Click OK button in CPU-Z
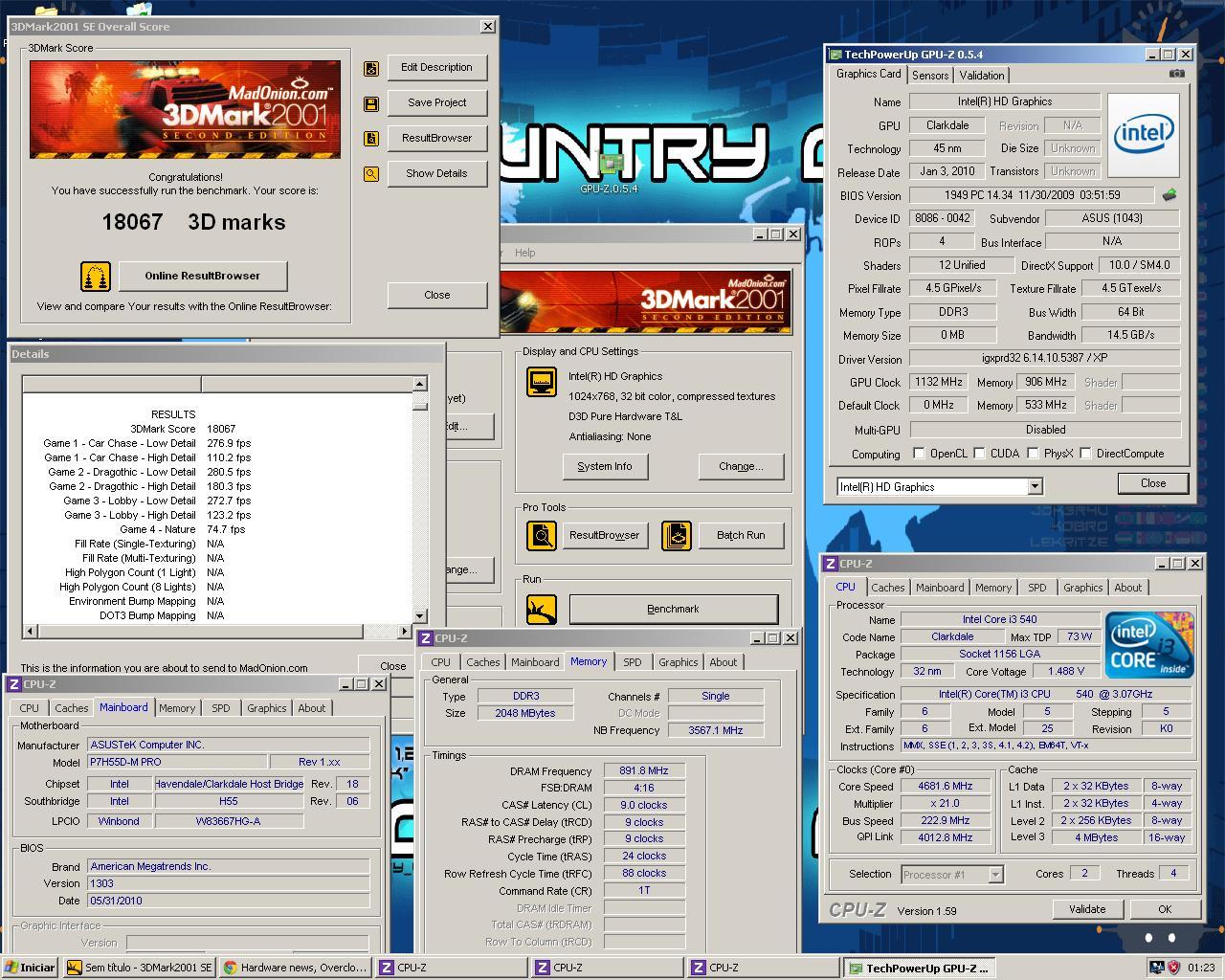Screen dimensions: 1225x980 coord(1165,909)
